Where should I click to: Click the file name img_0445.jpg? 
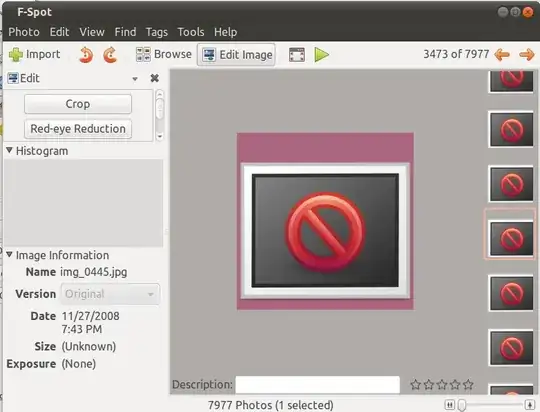pos(94,272)
